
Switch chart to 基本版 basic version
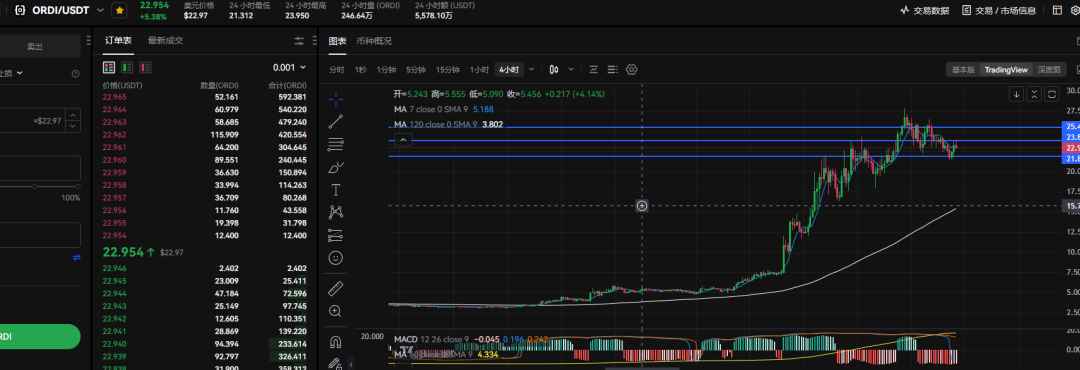click(x=963, y=70)
